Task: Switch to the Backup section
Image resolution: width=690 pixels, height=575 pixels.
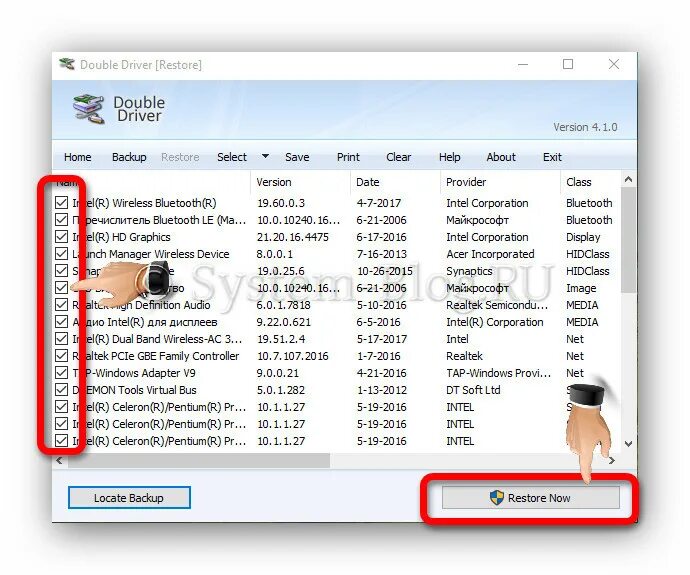Action: [129, 157]
